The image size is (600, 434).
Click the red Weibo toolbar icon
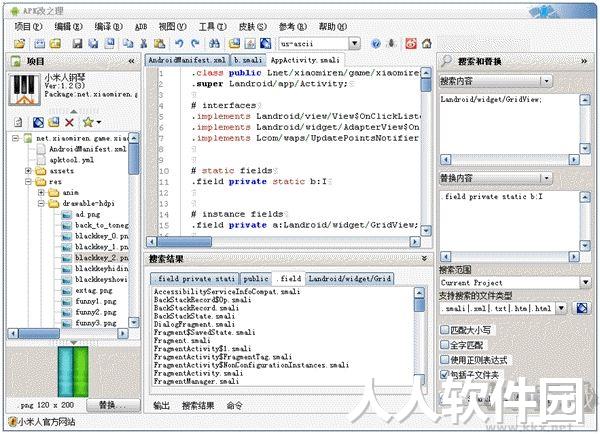point(411,44)
